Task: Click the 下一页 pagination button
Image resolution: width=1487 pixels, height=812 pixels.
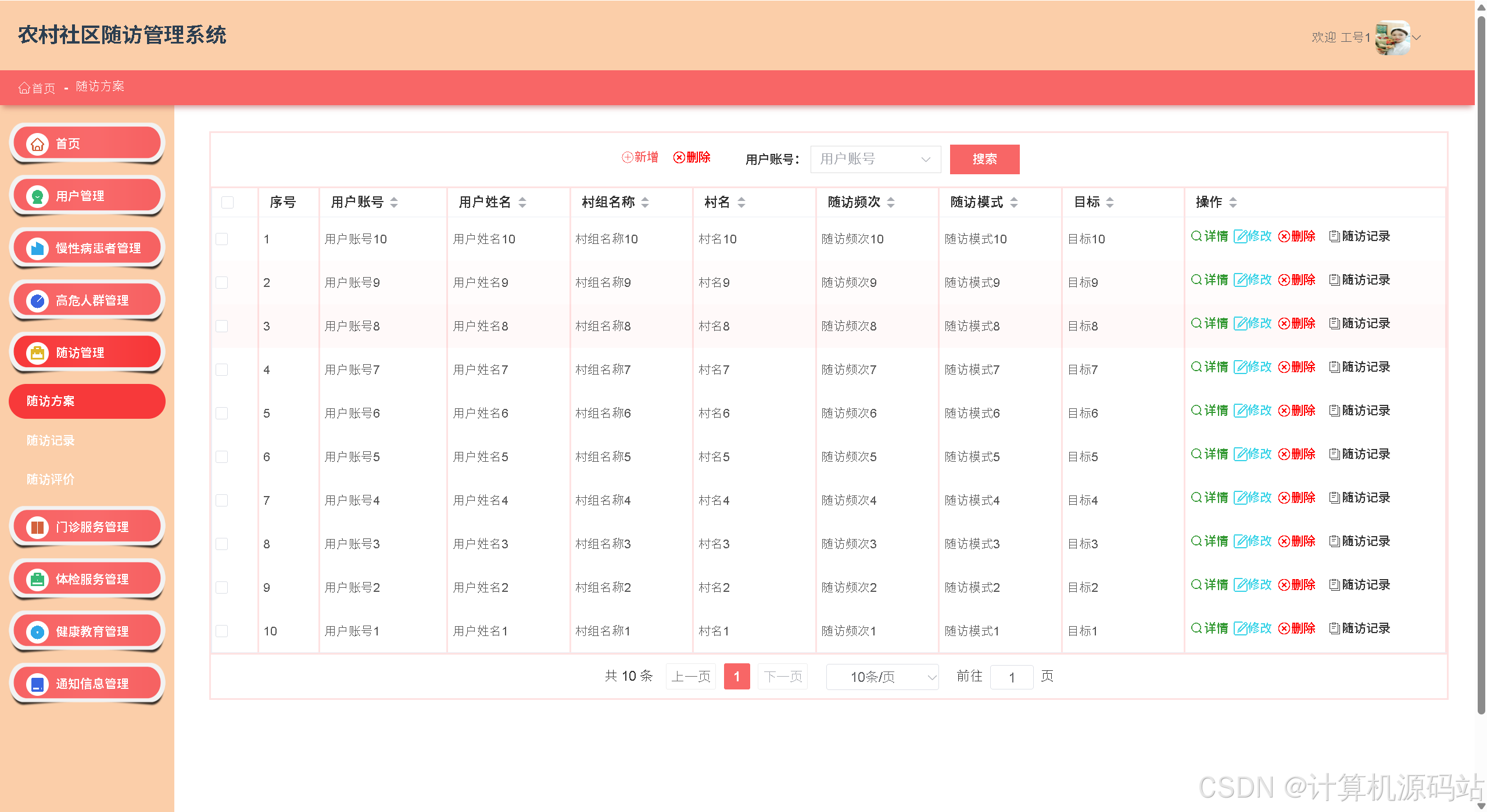Action: 783,677
